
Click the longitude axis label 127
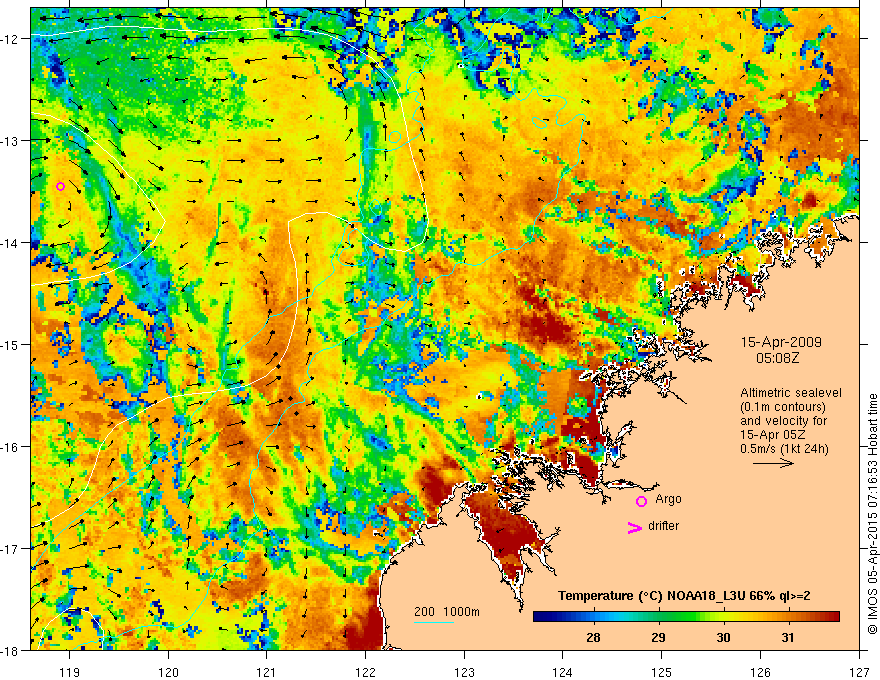coord(859,672)
